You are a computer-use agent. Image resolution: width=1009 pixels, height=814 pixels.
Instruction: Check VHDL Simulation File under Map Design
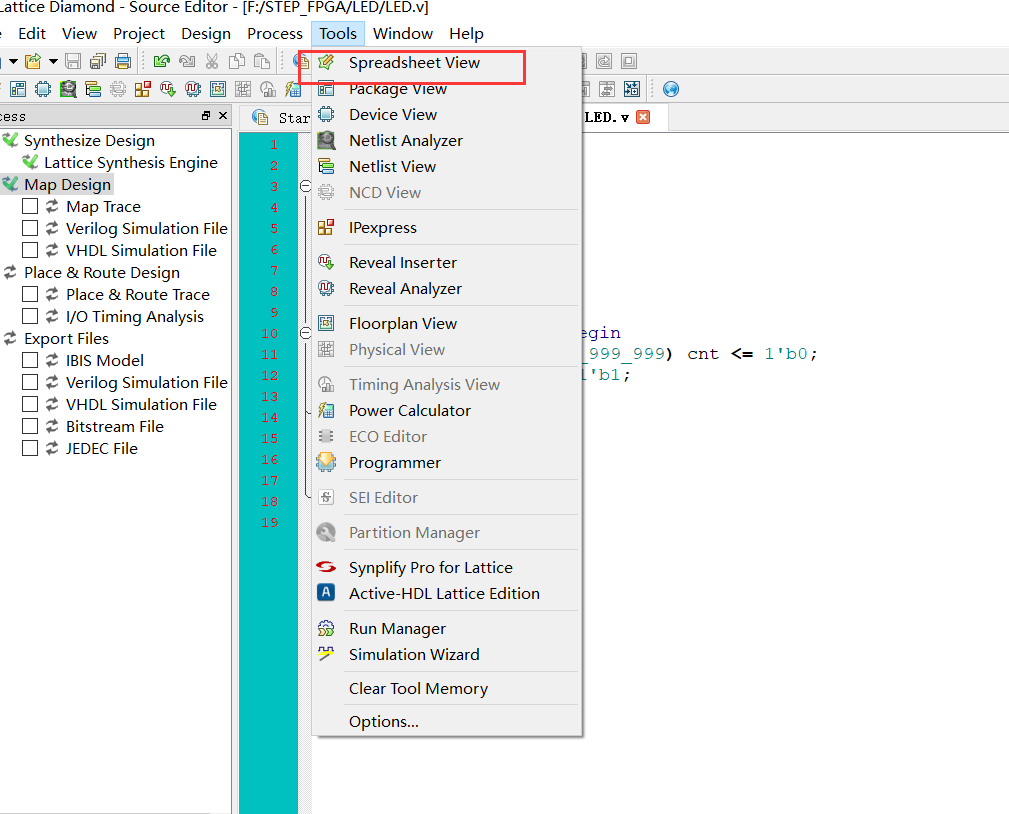click(x=30, y=250)
